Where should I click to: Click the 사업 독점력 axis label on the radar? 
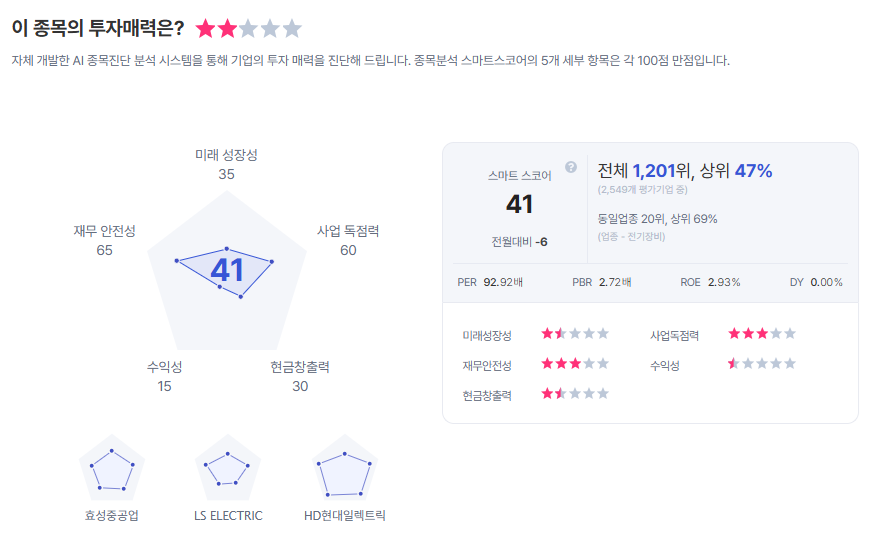[348, 231]
